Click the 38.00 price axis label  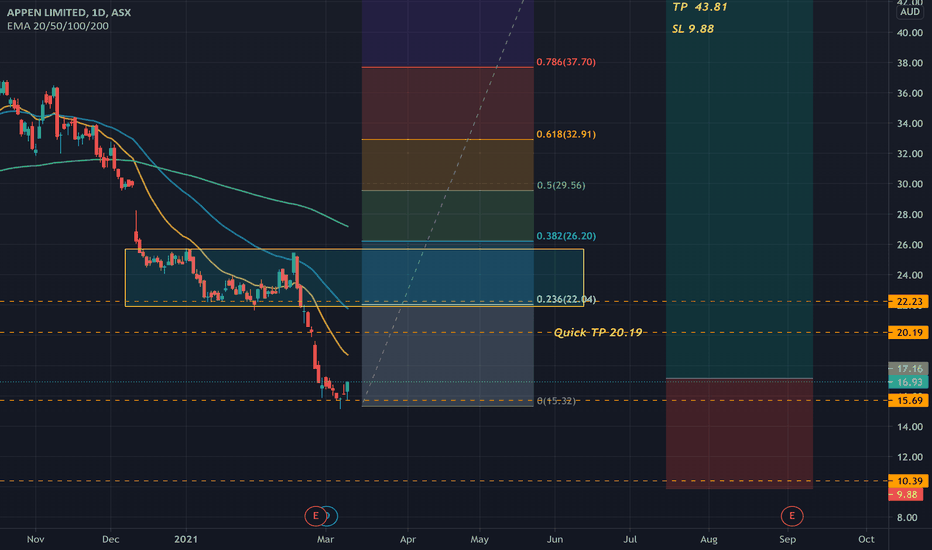(x=909, y=63)
